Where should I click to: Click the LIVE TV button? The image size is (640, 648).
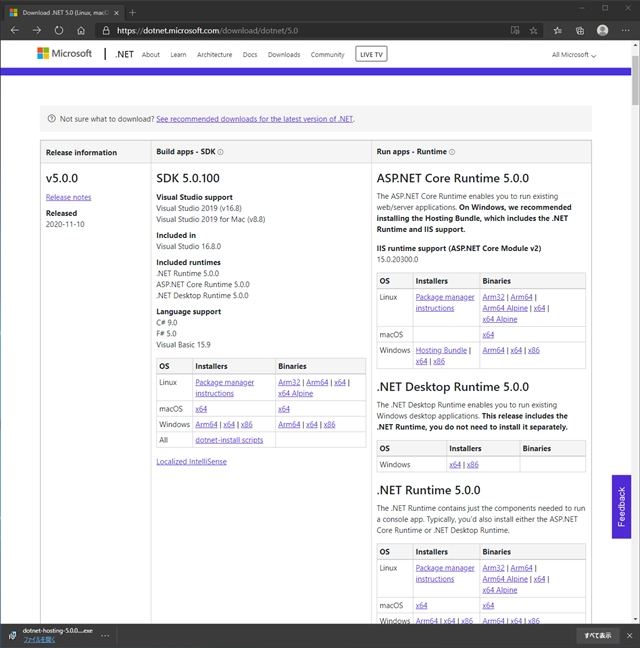click(x=371, y=54)
